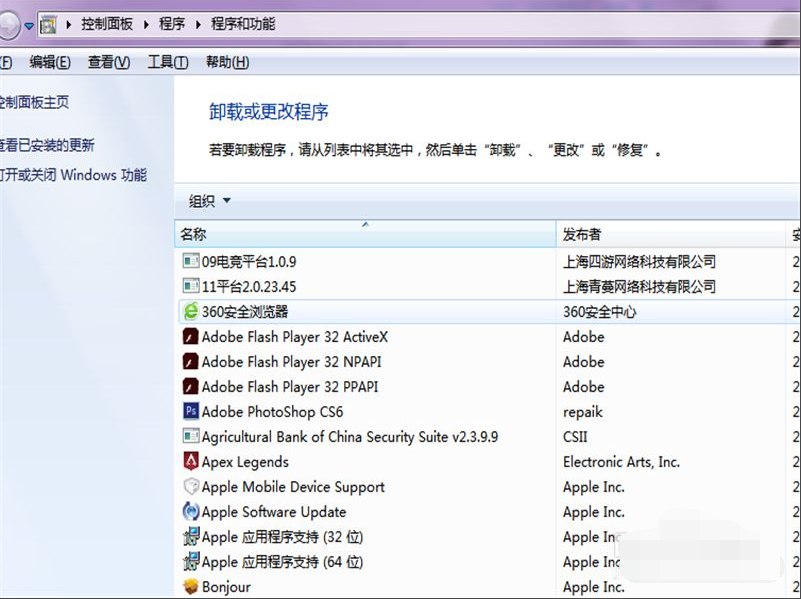Screen dimensions: 801x599
Task: Click the Bonjour program icon
Action: pyautogui.click(x=191, y=587)
